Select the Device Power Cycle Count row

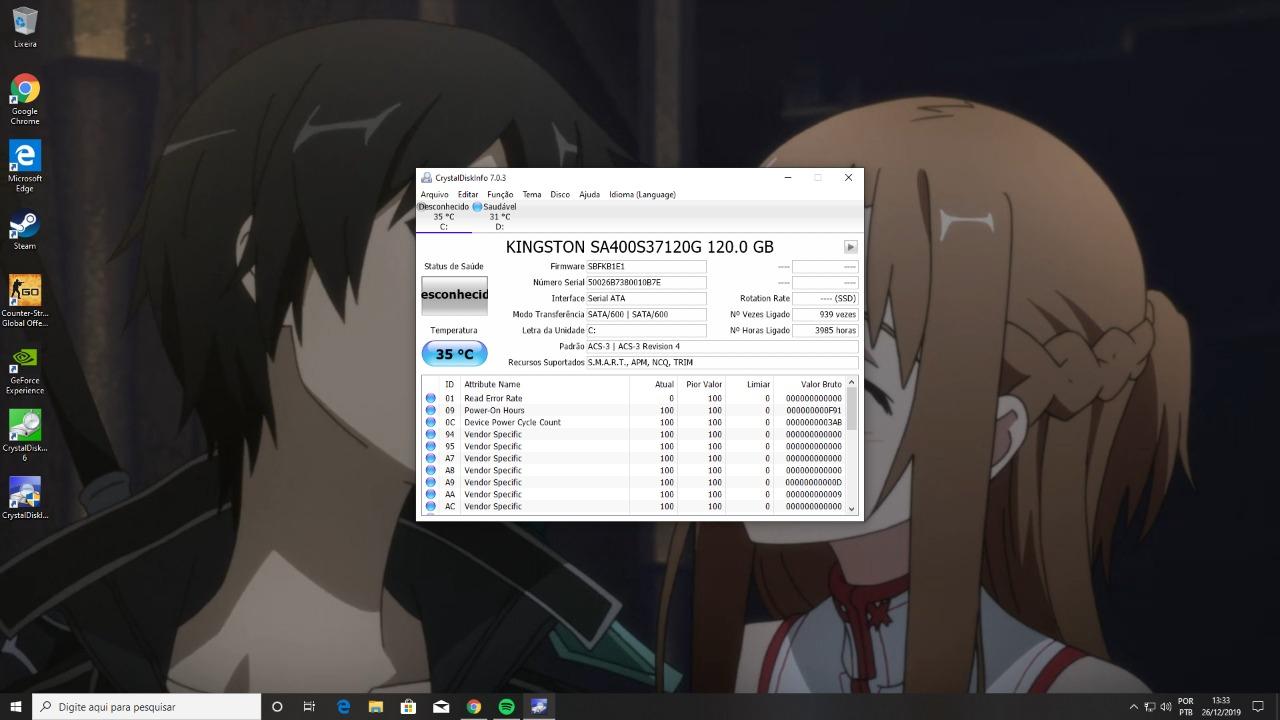pyautogui.click(x=634, y=422)
